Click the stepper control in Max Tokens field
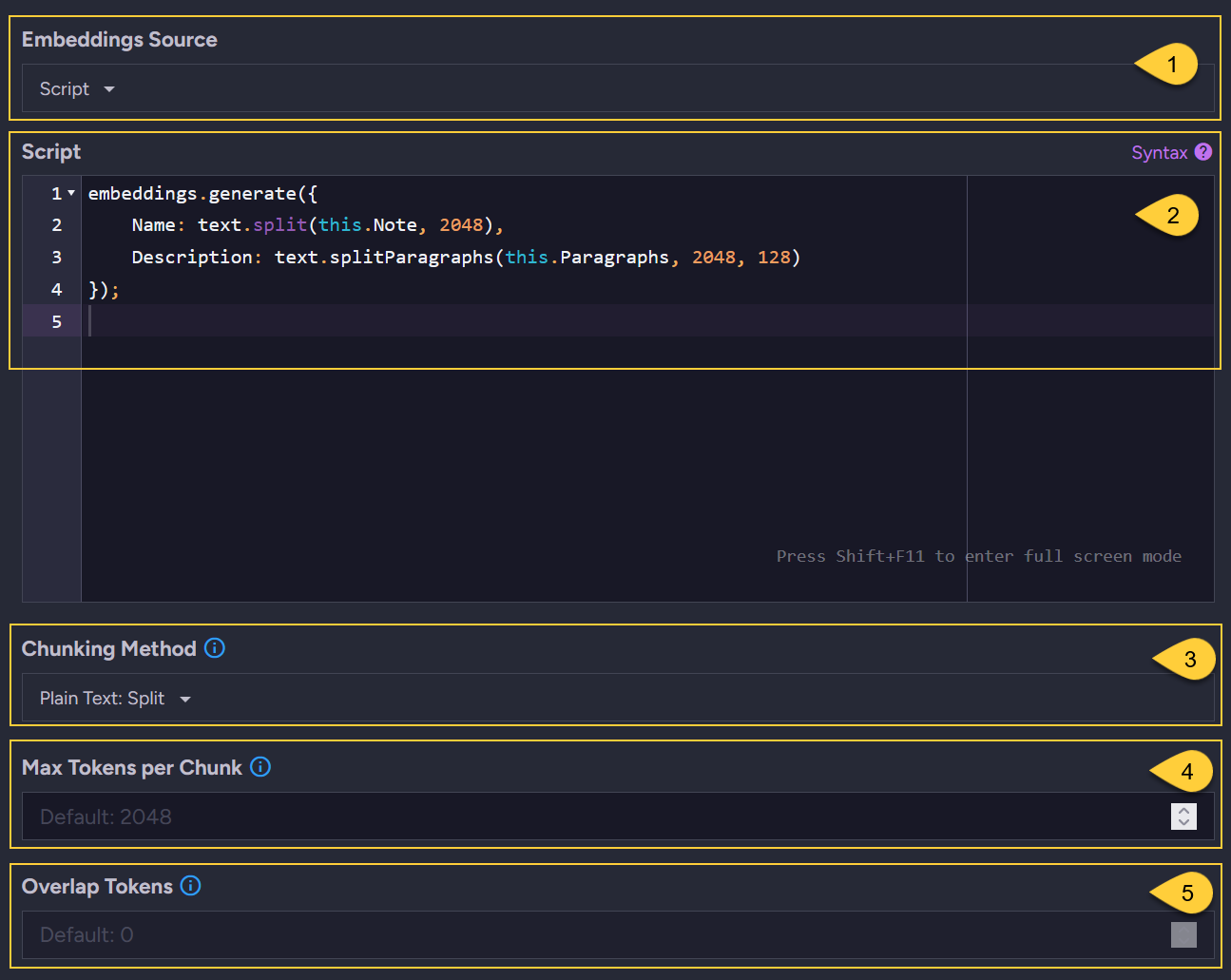Viewport: 1231px width, 980px height. (1183, 816)
